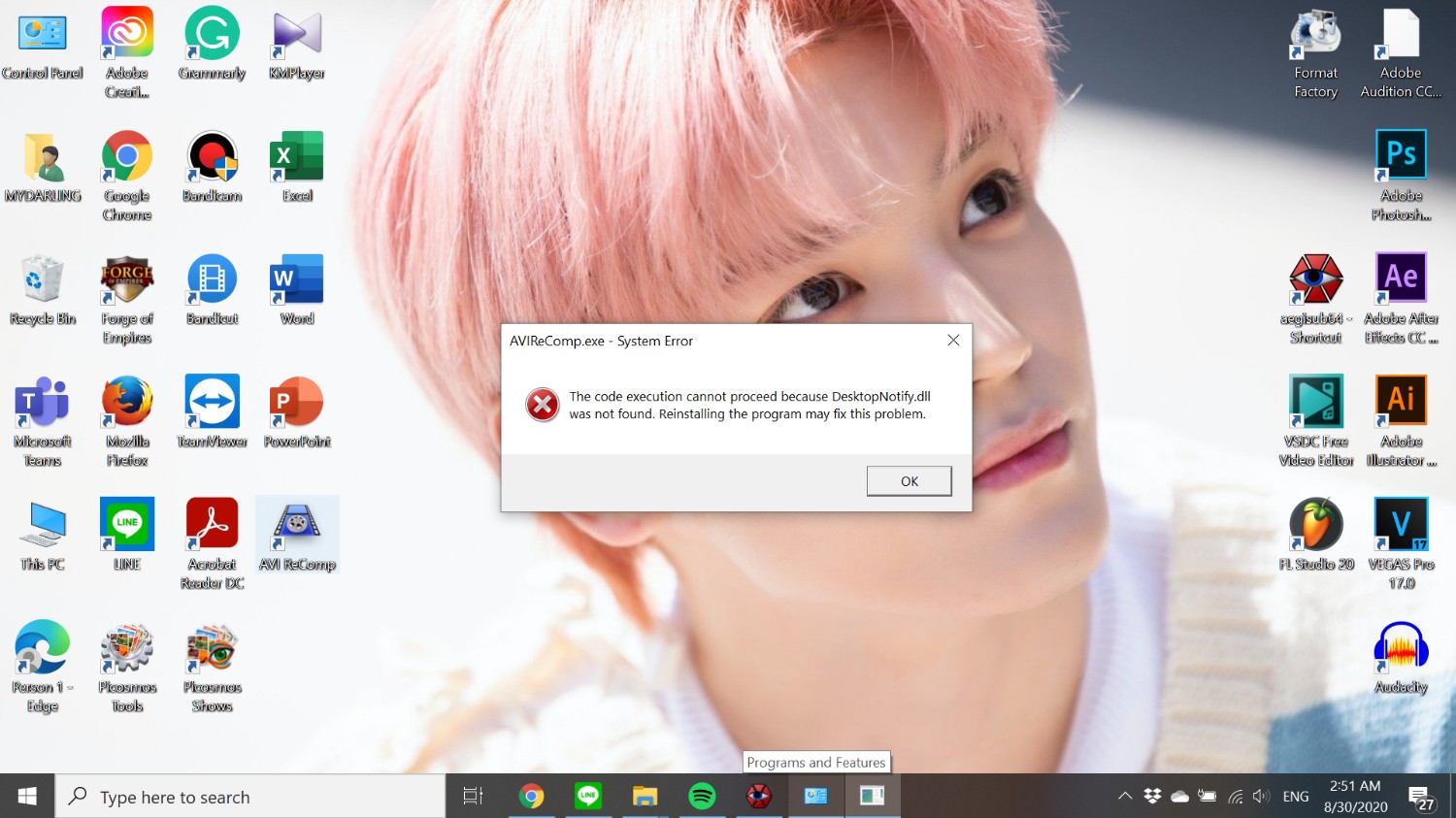
Task: Click OK in the System Error dialog
Action: 909,481
